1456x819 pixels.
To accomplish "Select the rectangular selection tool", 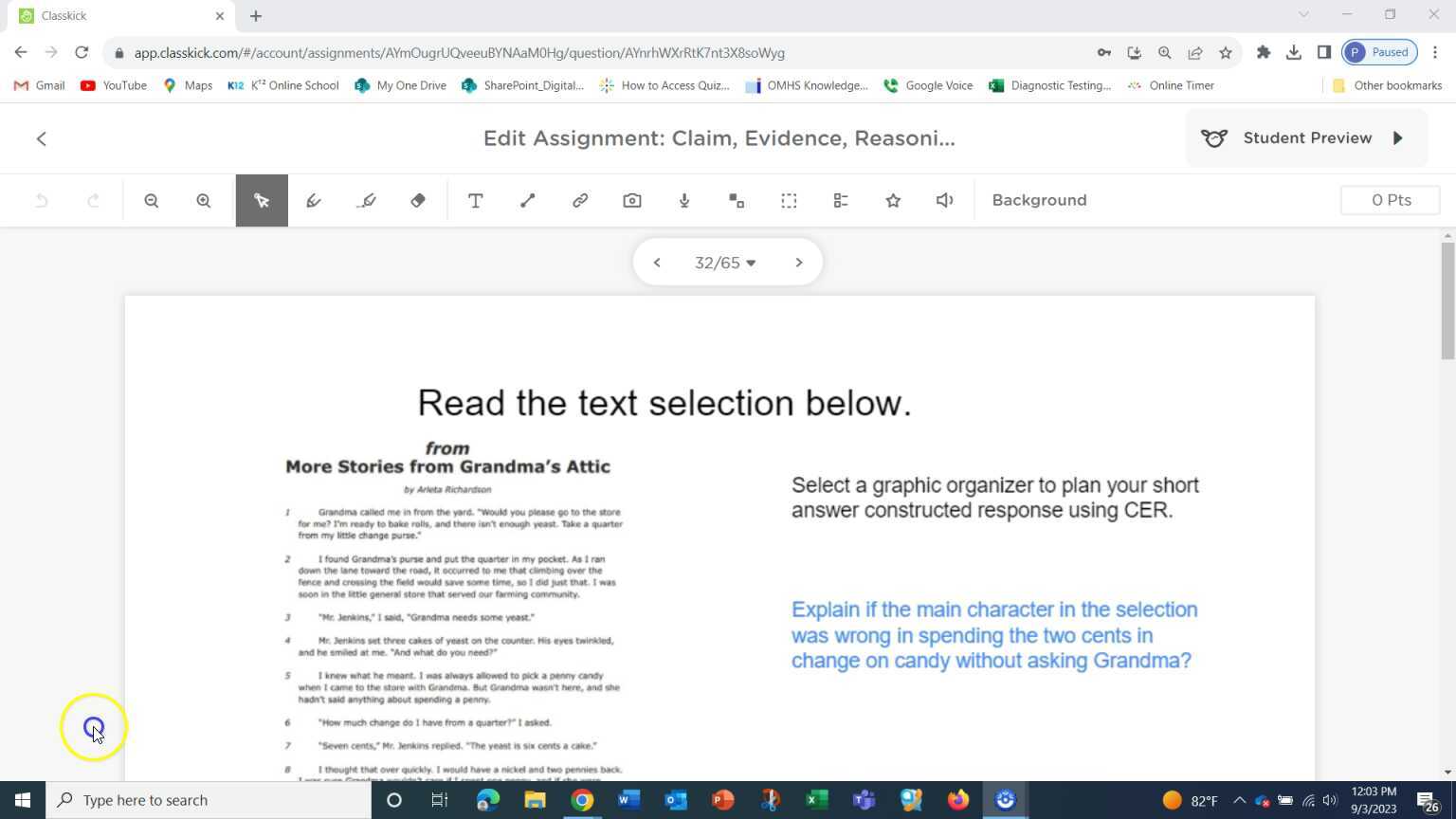I will (x=789, y=200).
